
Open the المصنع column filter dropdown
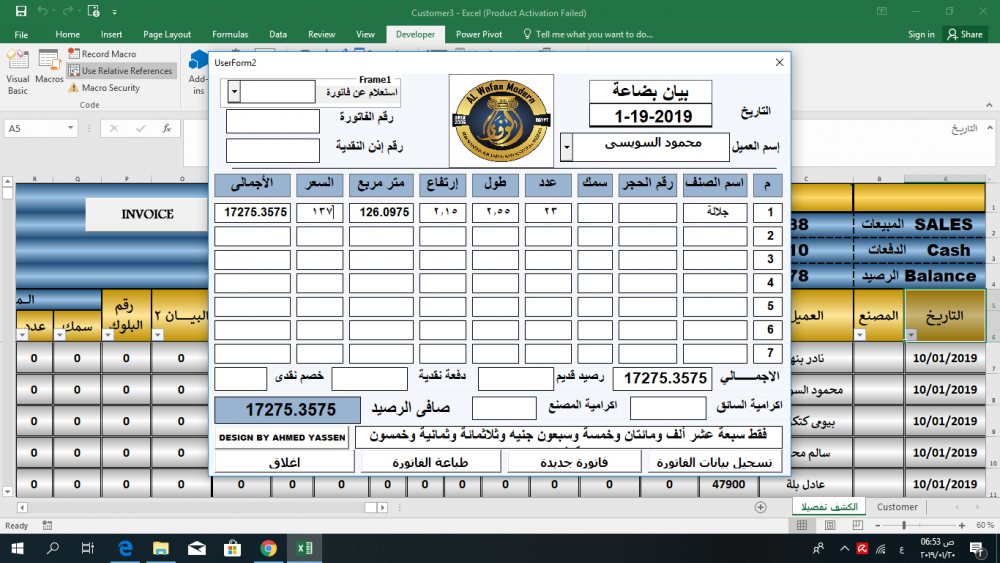pos(860,335)
